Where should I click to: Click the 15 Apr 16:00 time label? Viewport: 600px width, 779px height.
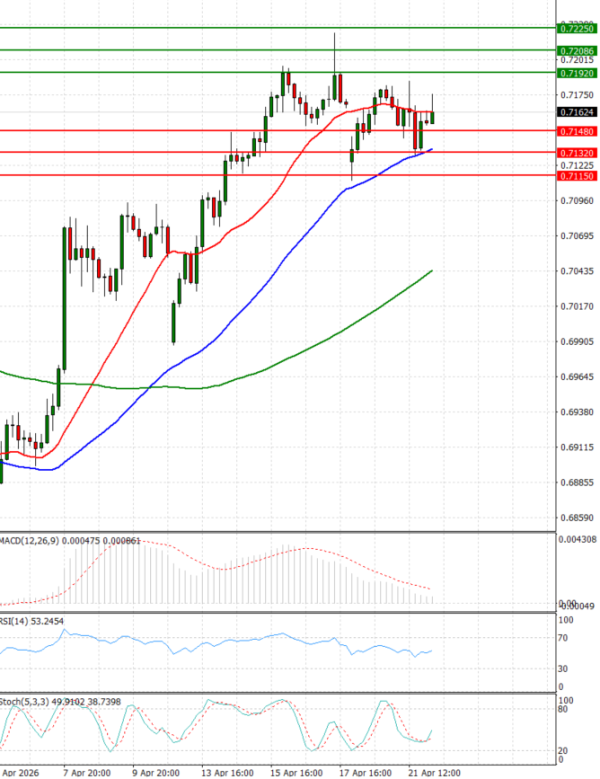tap(295, 772)
